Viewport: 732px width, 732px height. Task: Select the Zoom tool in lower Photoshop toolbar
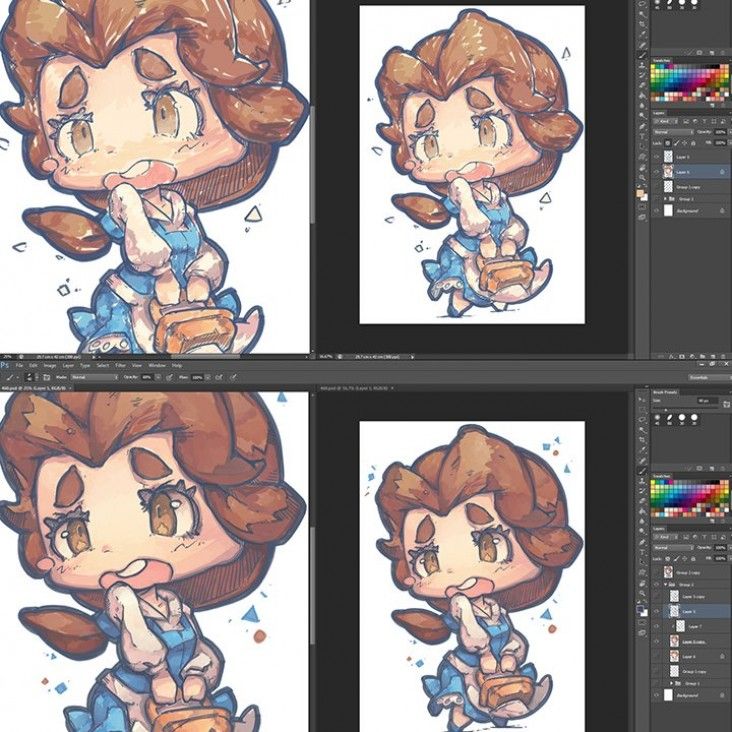(x=642, y=593)
